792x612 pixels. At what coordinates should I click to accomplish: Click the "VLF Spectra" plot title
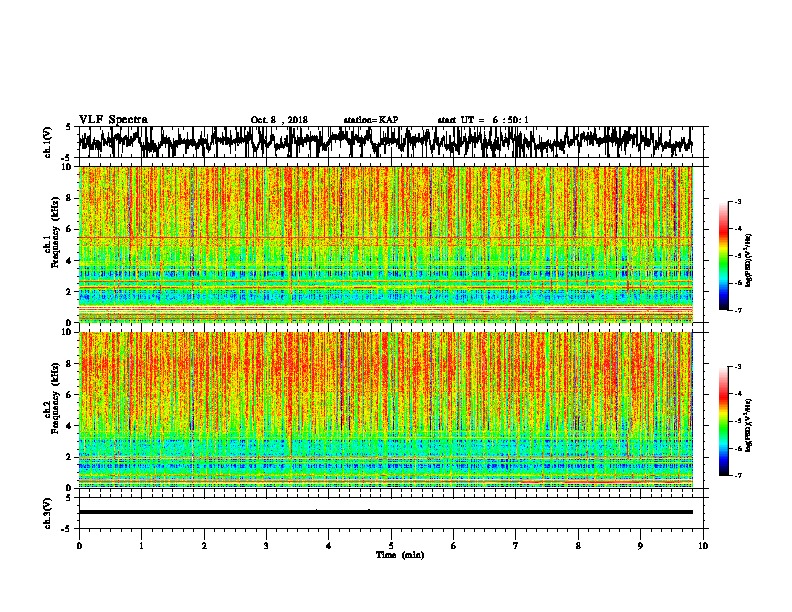(x=113, y=120)
